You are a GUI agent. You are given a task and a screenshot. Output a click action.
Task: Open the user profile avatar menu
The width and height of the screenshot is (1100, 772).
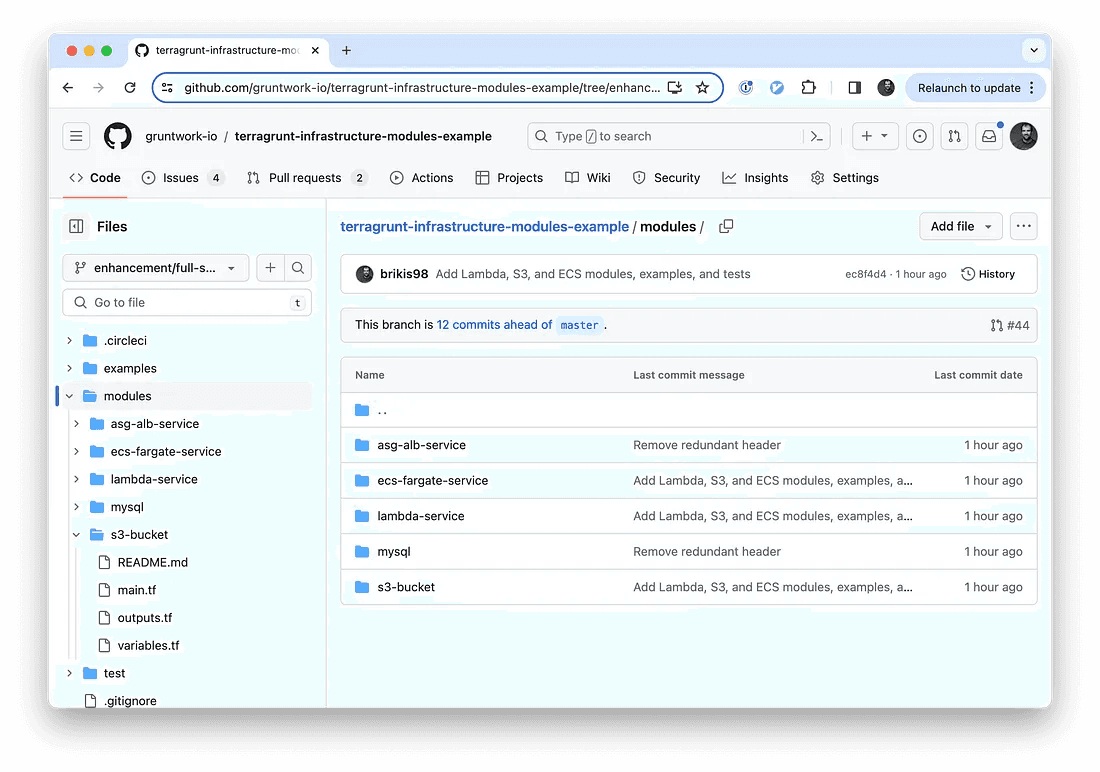[x=1024, y=136]
